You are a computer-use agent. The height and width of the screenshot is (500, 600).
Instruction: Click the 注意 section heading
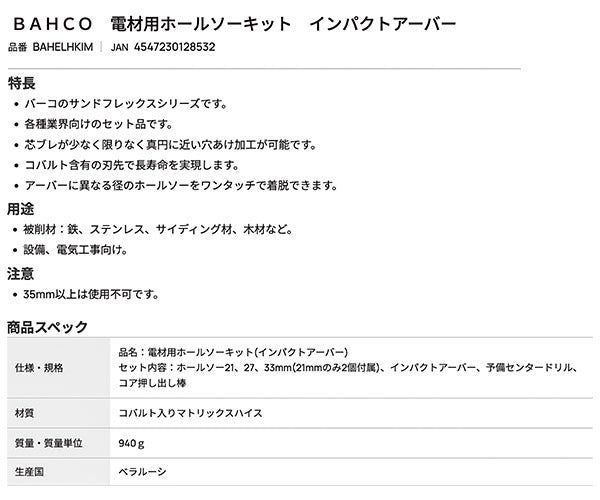21,273
